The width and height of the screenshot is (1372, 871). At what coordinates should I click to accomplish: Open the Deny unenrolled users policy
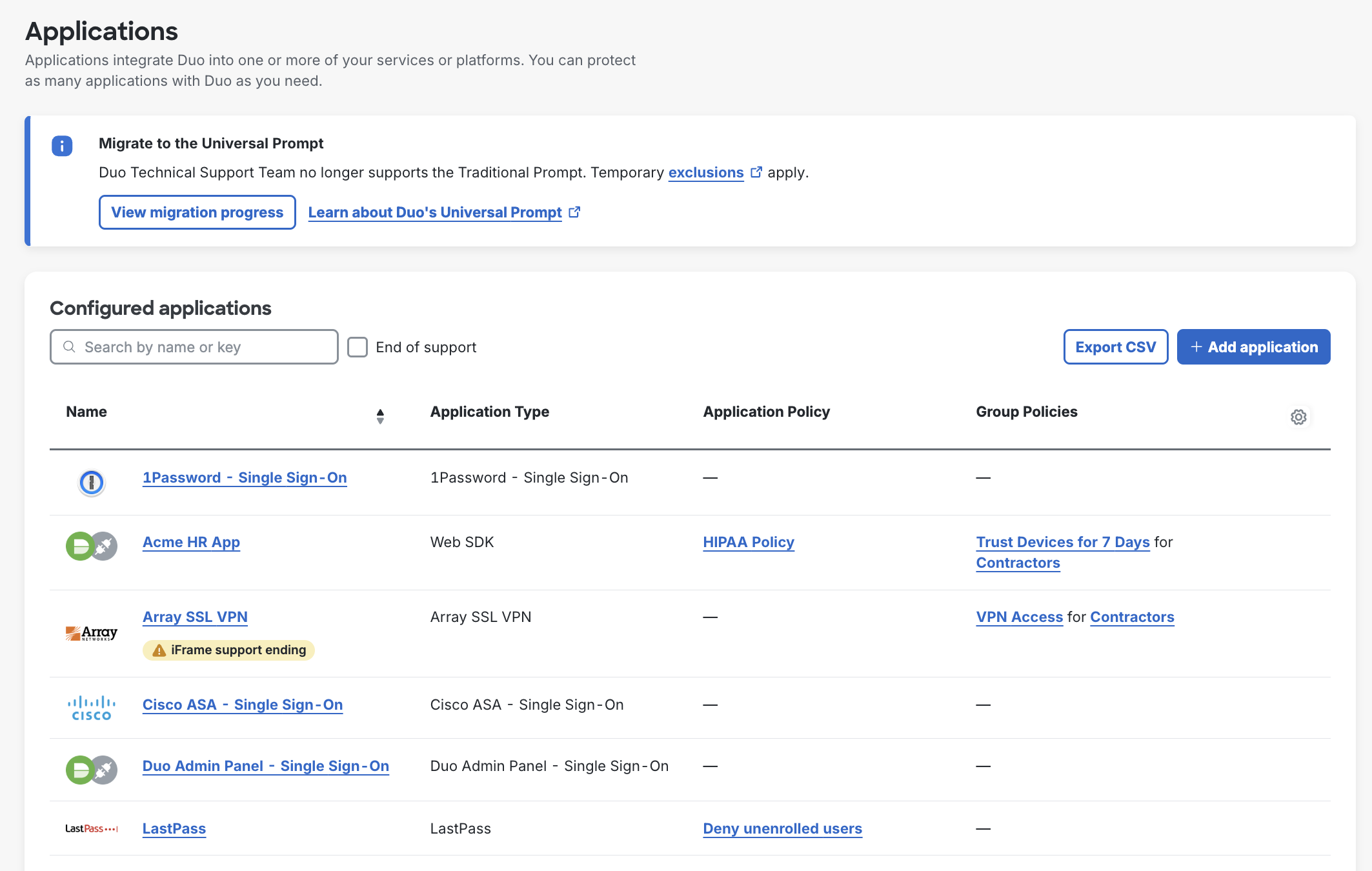click(x=782, y=828)
